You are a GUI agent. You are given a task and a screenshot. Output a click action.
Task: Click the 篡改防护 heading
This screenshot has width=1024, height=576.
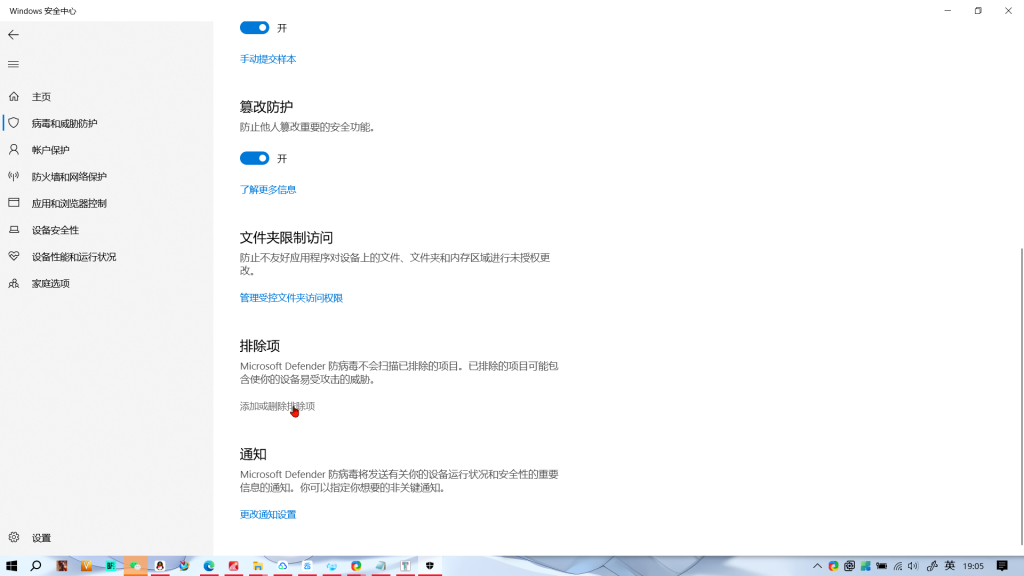[266, 106]
